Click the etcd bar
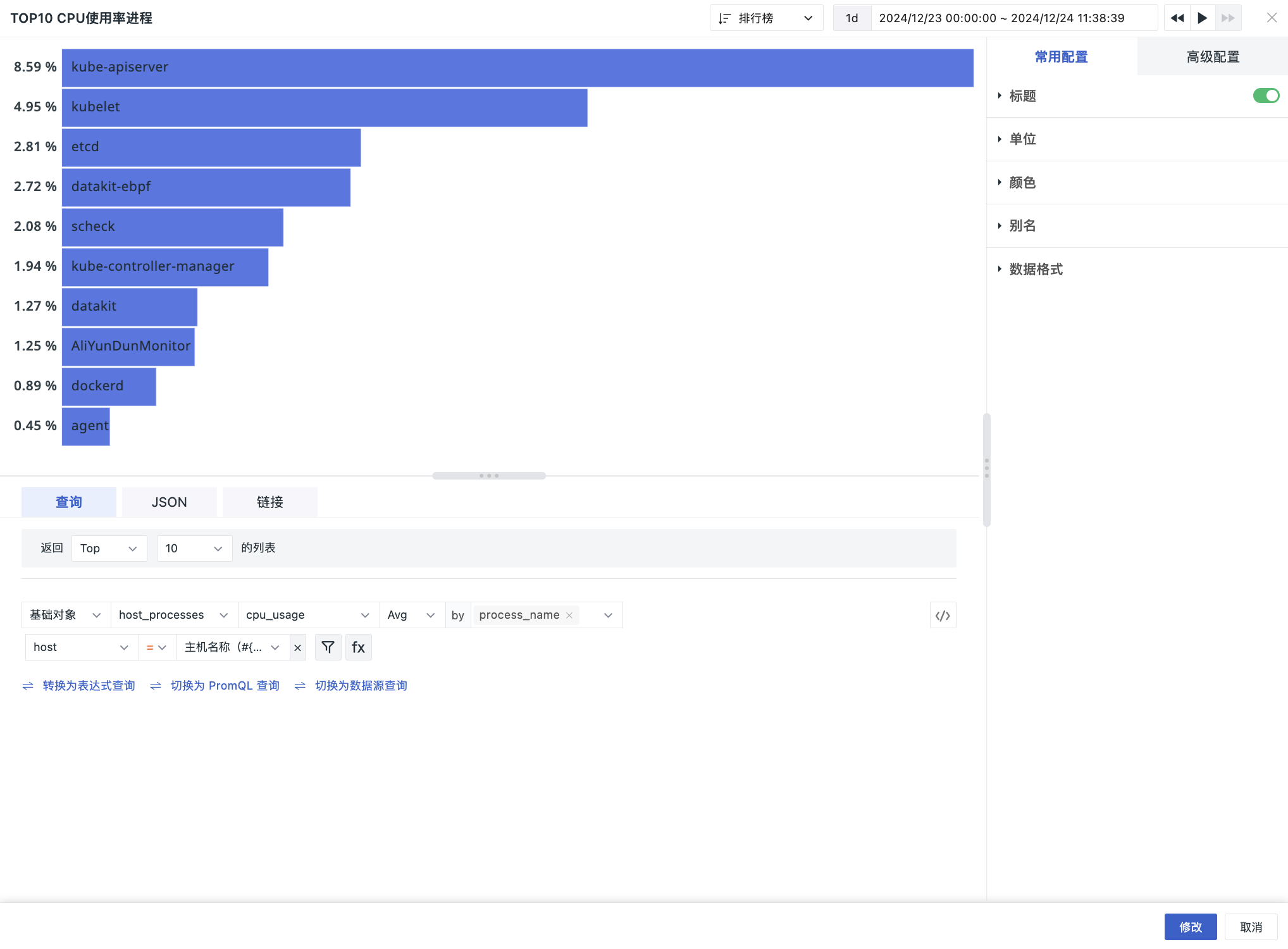Screen dimensions: 1288x949 (211, 147)
